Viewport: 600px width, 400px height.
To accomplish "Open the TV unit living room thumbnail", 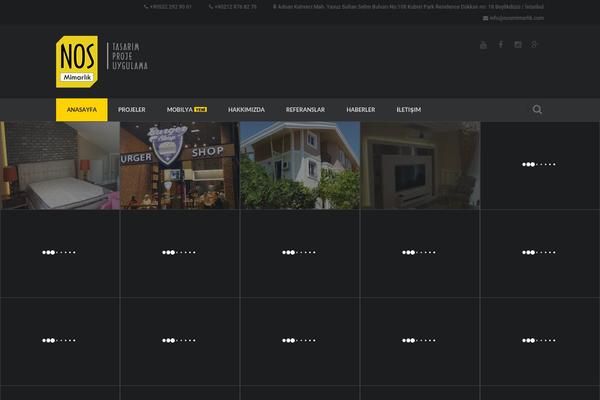I will [420, 165].
